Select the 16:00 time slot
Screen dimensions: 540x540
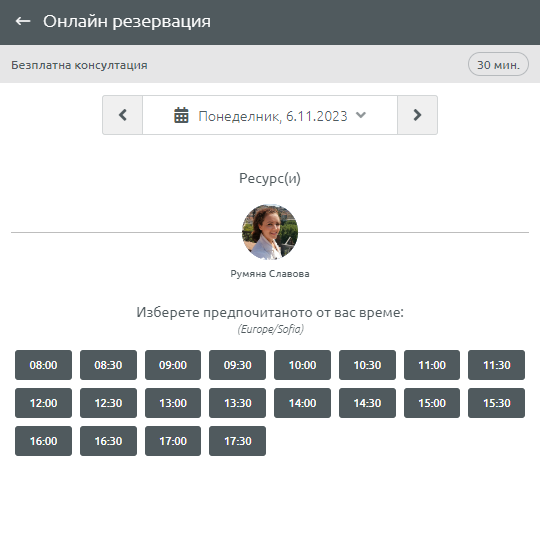[43, 441]
